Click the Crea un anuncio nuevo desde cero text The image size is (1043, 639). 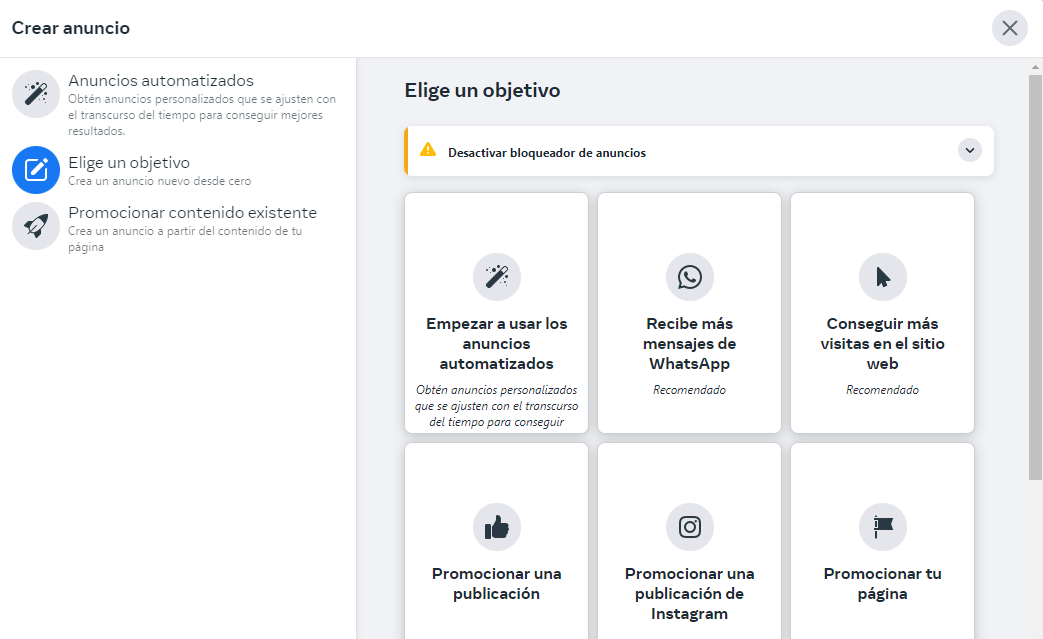coord(160,181)
